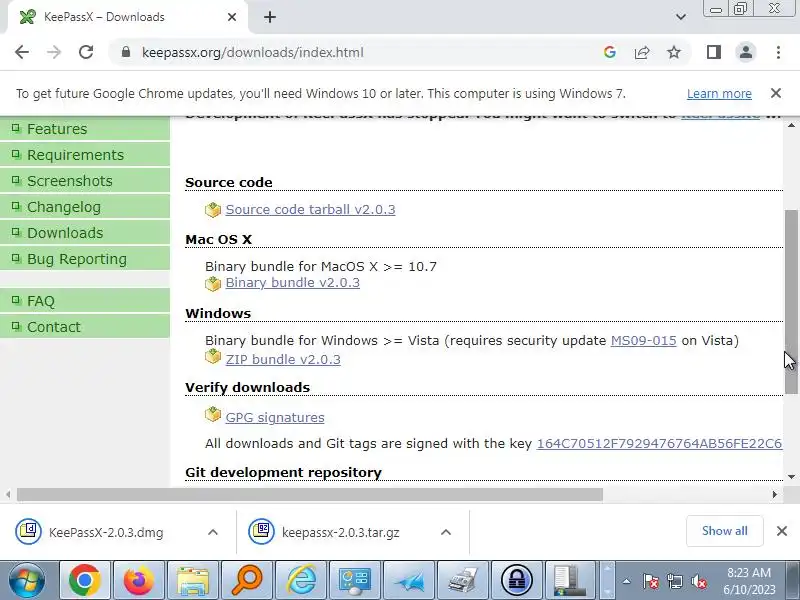Click the vertical scrollbar up arrow
The width and height of the screenshot is (800, 600).
pyautogui.click(x=791, y=125)
